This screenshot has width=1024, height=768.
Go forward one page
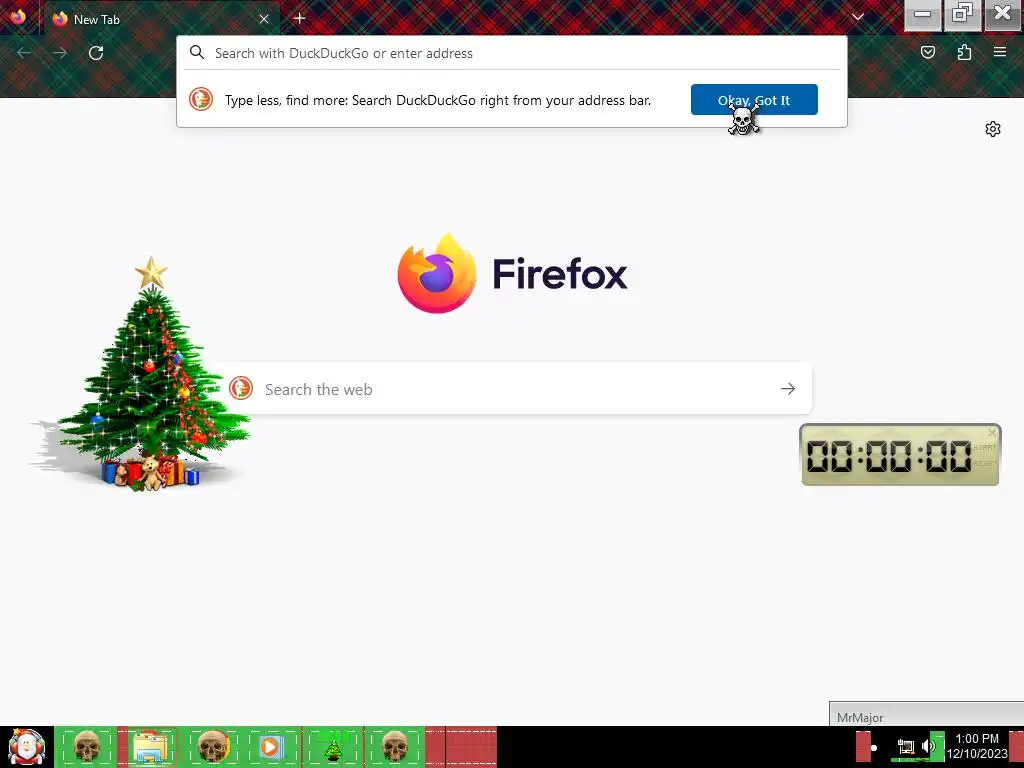click(60, 53)
